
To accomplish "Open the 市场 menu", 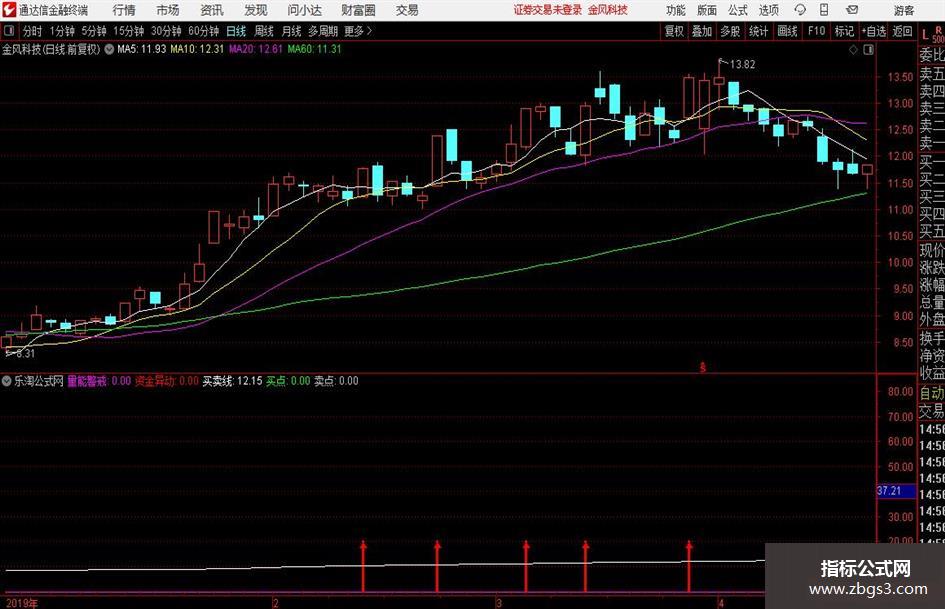I will pyautogui.click(x=168, y=10).
